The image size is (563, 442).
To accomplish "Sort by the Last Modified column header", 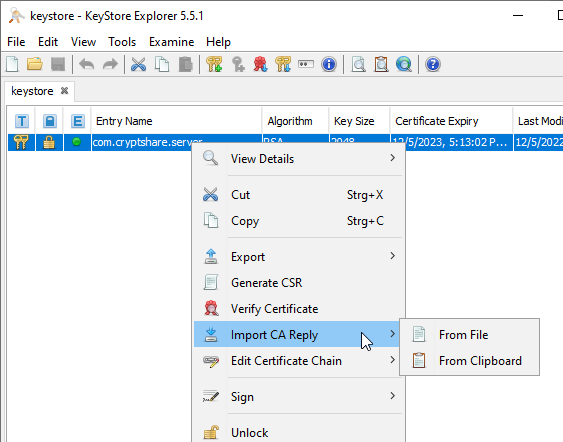I will pos(538,121).
